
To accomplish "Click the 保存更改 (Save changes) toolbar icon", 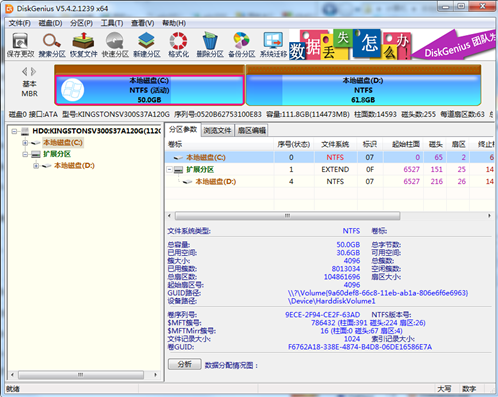I will tap(20, 45).
